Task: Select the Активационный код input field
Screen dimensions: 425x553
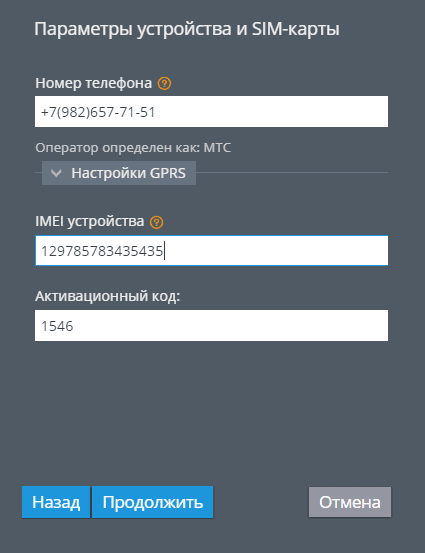Action: (211, 326)
